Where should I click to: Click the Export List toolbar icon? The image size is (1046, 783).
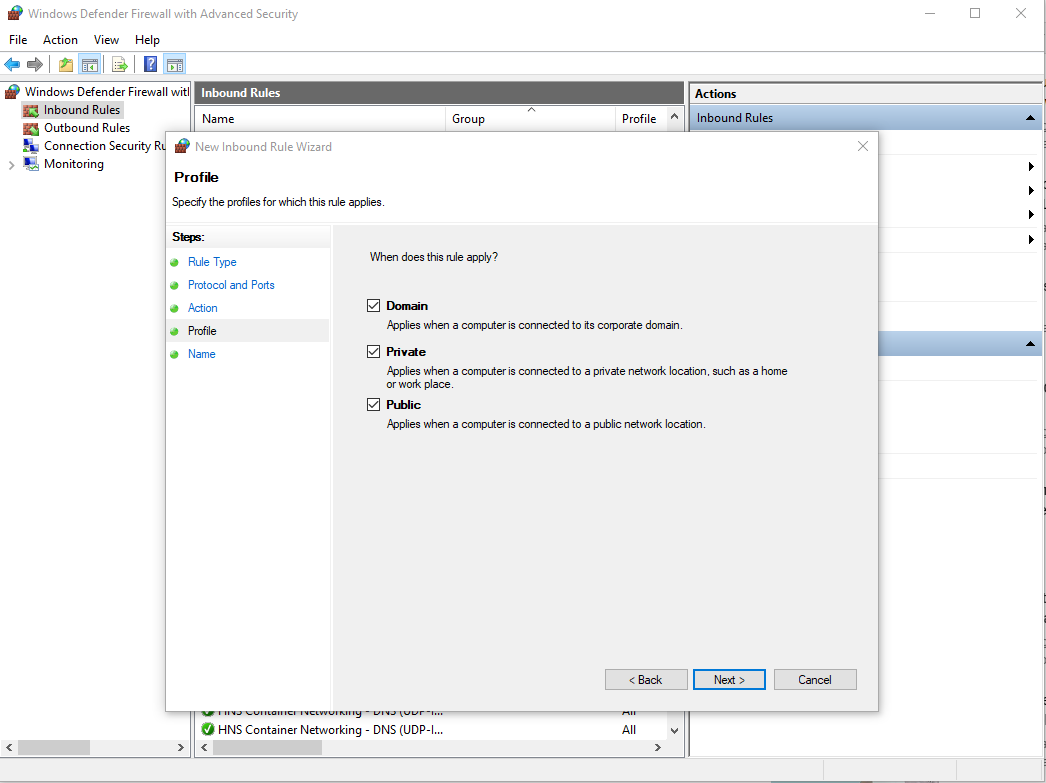120,65
